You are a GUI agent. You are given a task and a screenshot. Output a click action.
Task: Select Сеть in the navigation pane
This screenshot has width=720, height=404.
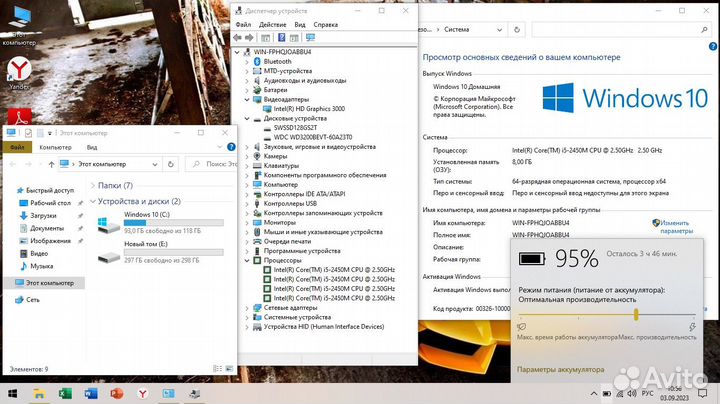[x=33, y=300]
